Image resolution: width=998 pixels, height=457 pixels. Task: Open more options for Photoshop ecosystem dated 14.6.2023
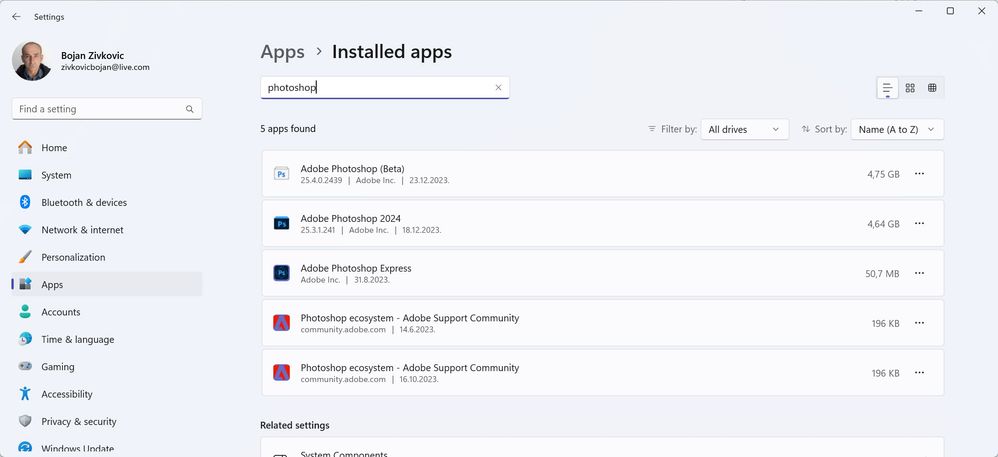[919, 323]
